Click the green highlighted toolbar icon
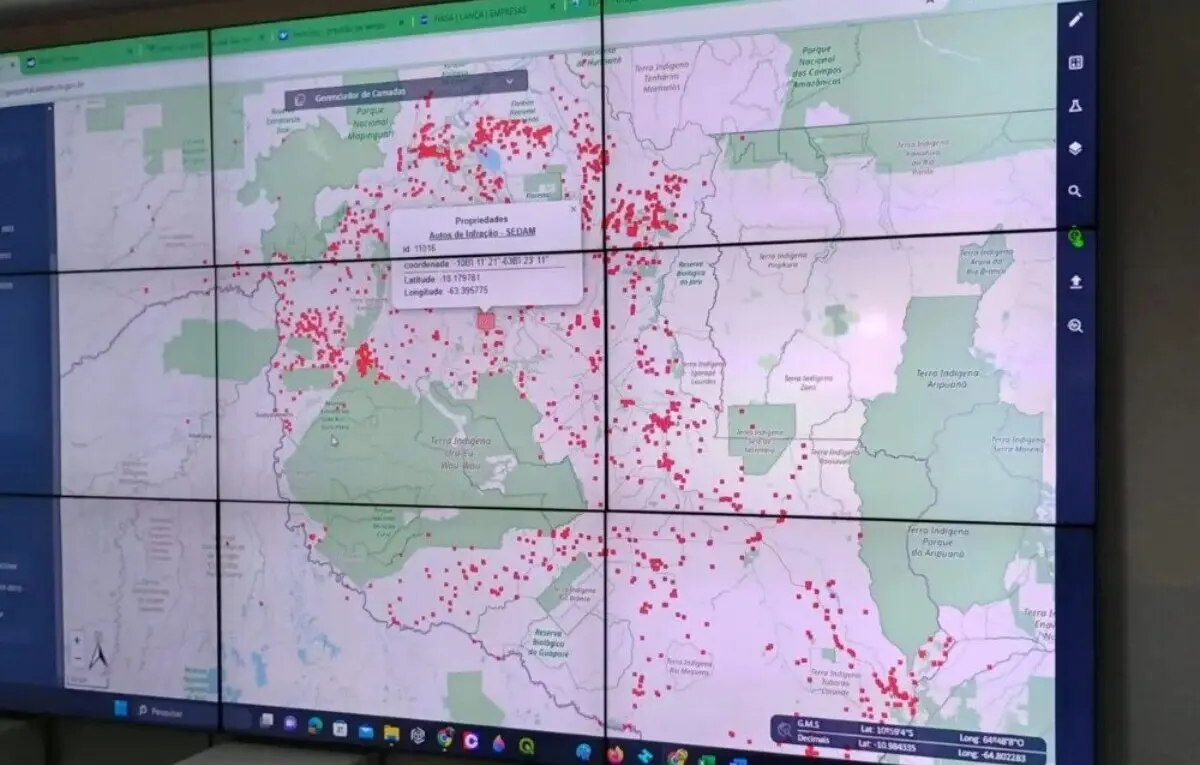Viewport: 1200px width, 765px height. pyautogui.click(x=1075, y=238)
